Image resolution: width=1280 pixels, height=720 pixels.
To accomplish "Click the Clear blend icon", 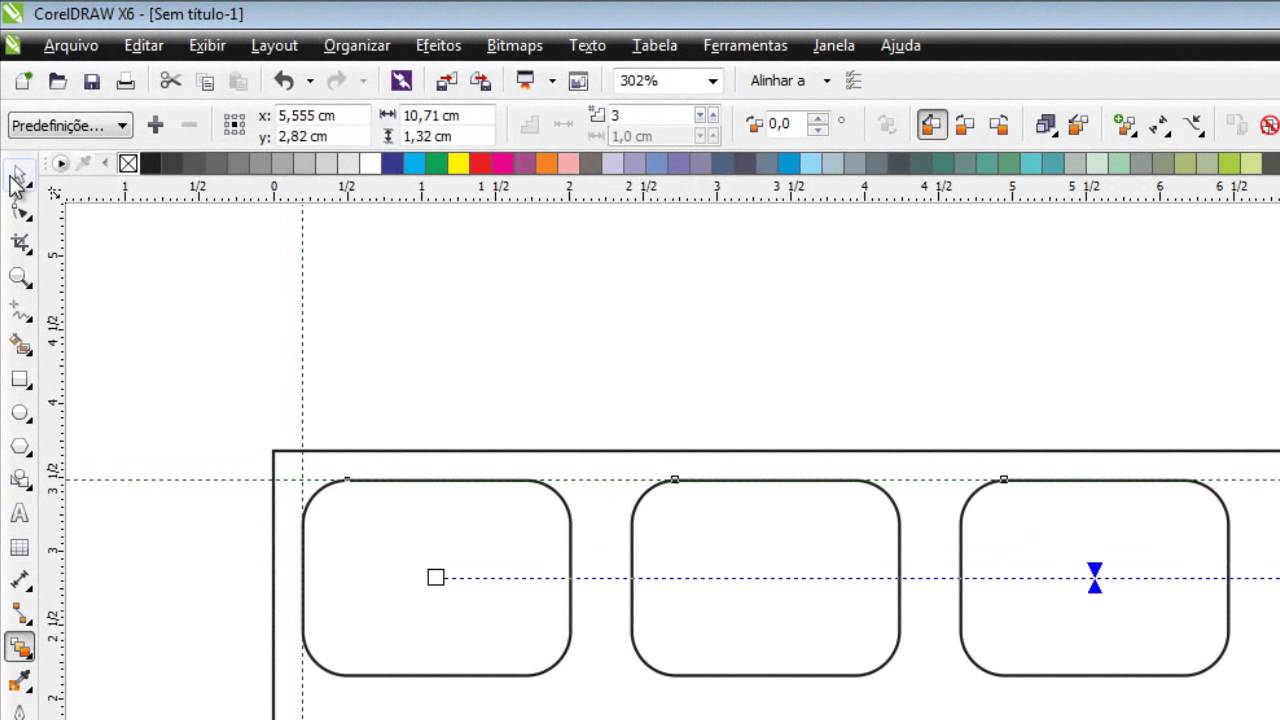I will coord(1270,125).
